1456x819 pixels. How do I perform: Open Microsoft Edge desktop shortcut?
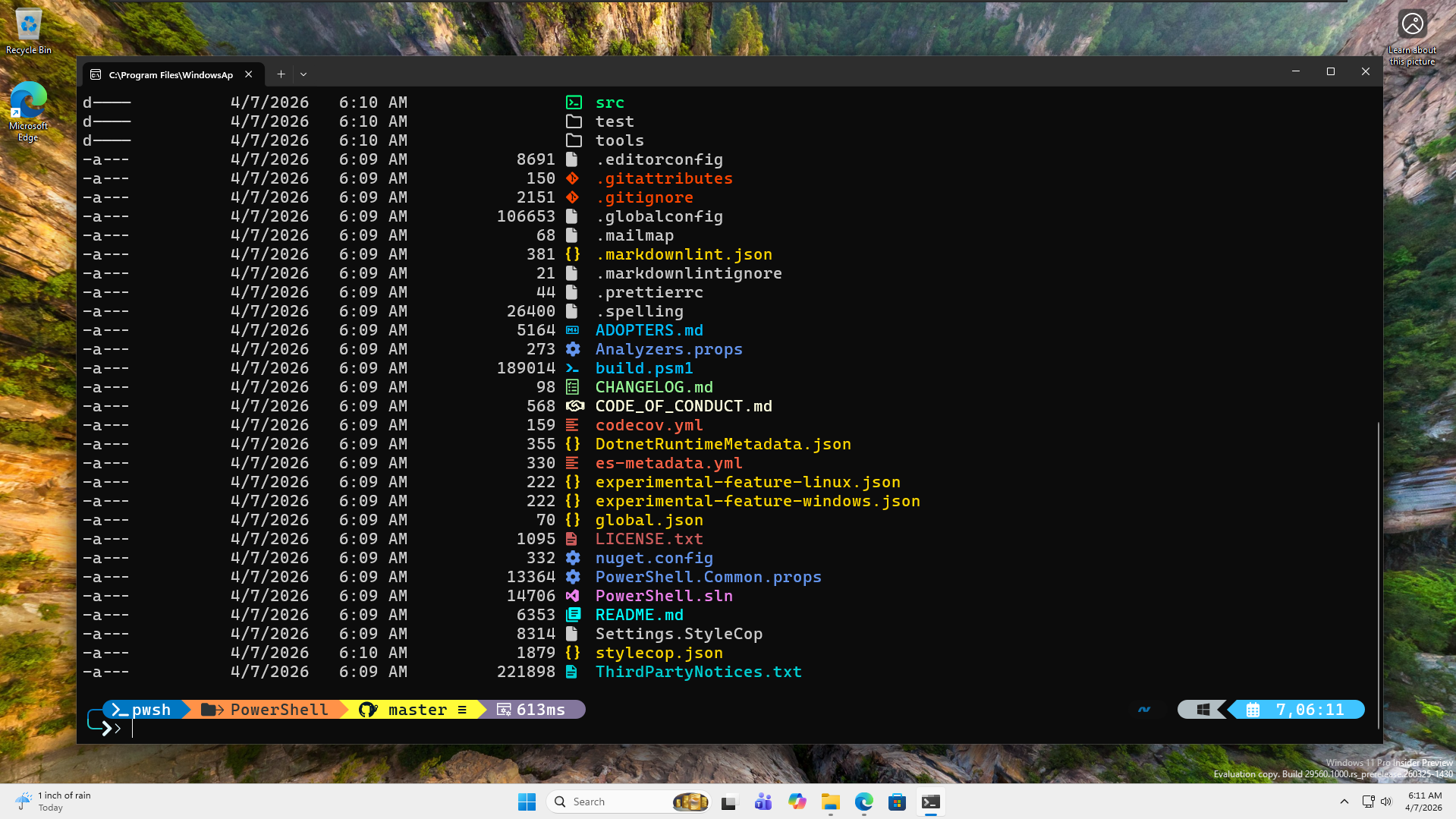point(29,112)
